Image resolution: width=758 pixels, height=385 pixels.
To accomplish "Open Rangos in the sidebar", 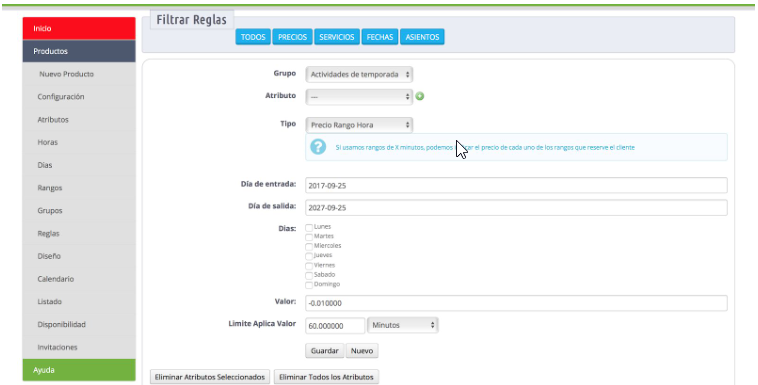I will 79,188.
